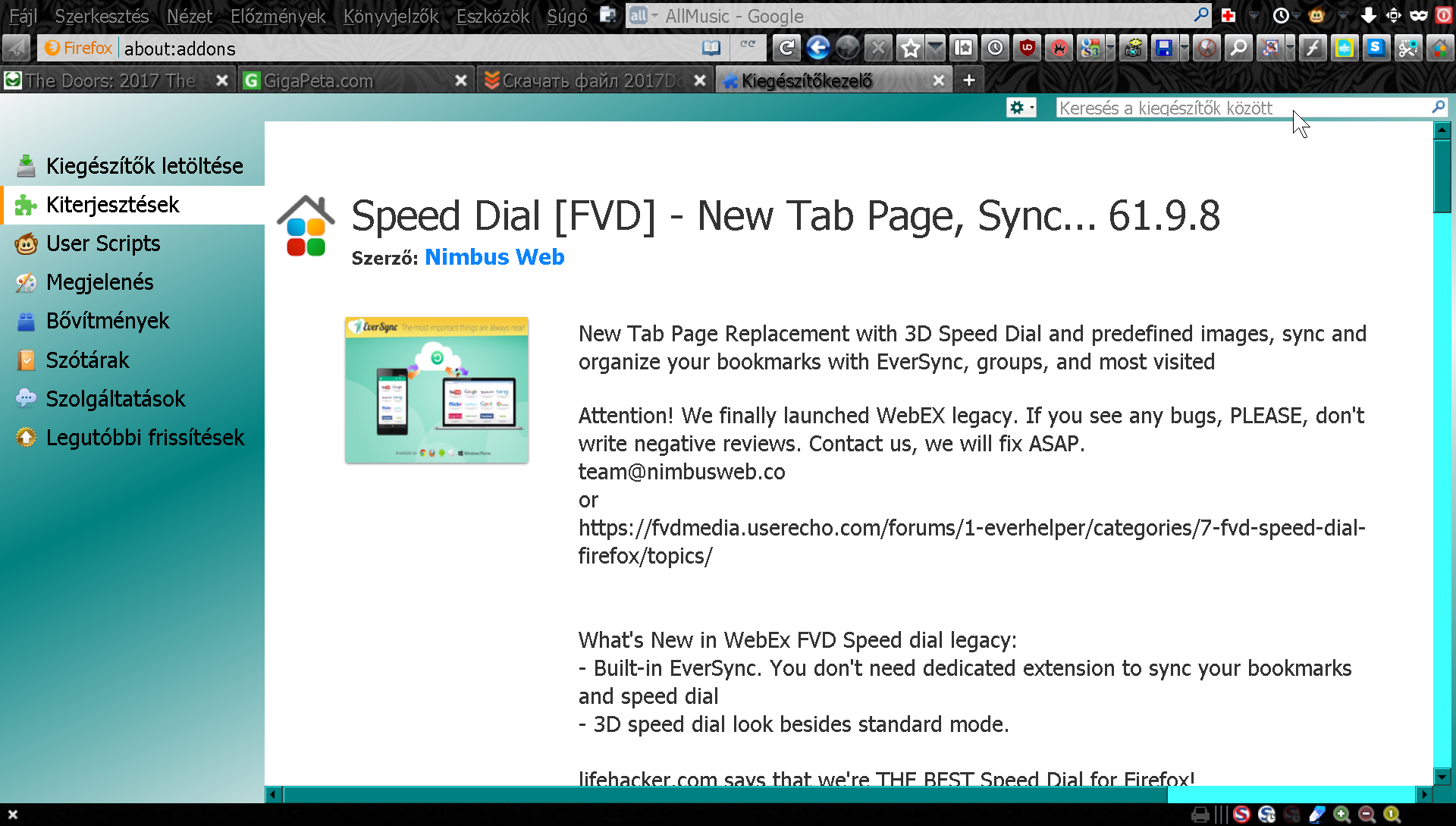1456x826 pixels.
Task: Click the red cross icon beside the search bar
Action: (1228, 15)
